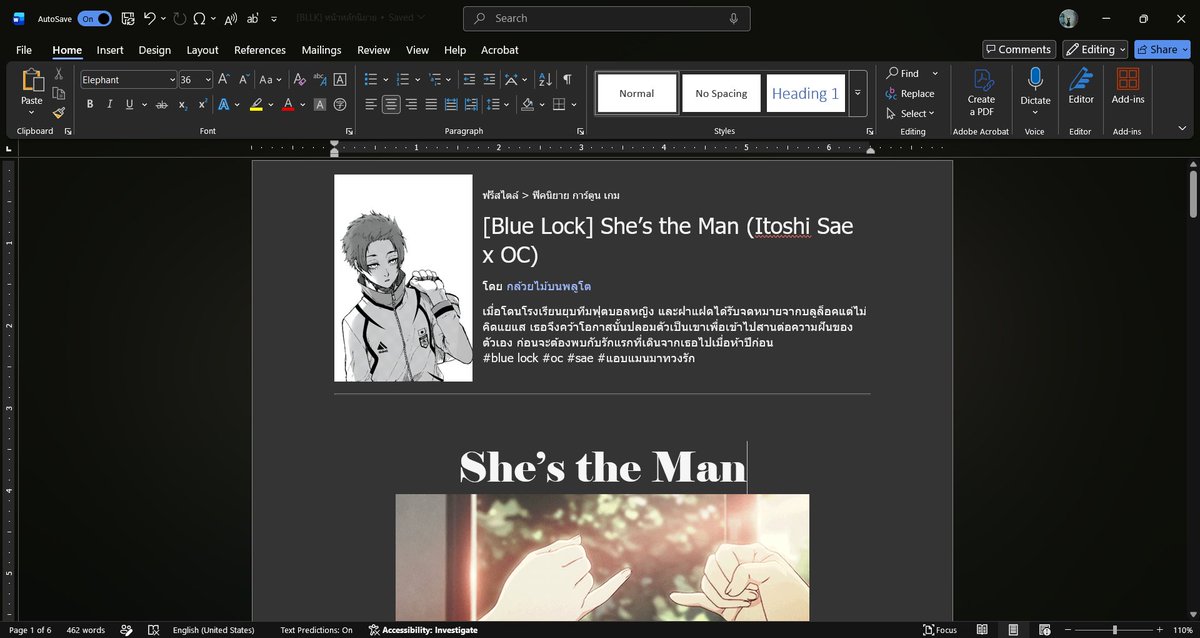Open the font size dropdown
Viewport: 1200px width, 638px height.
[208, 80]
